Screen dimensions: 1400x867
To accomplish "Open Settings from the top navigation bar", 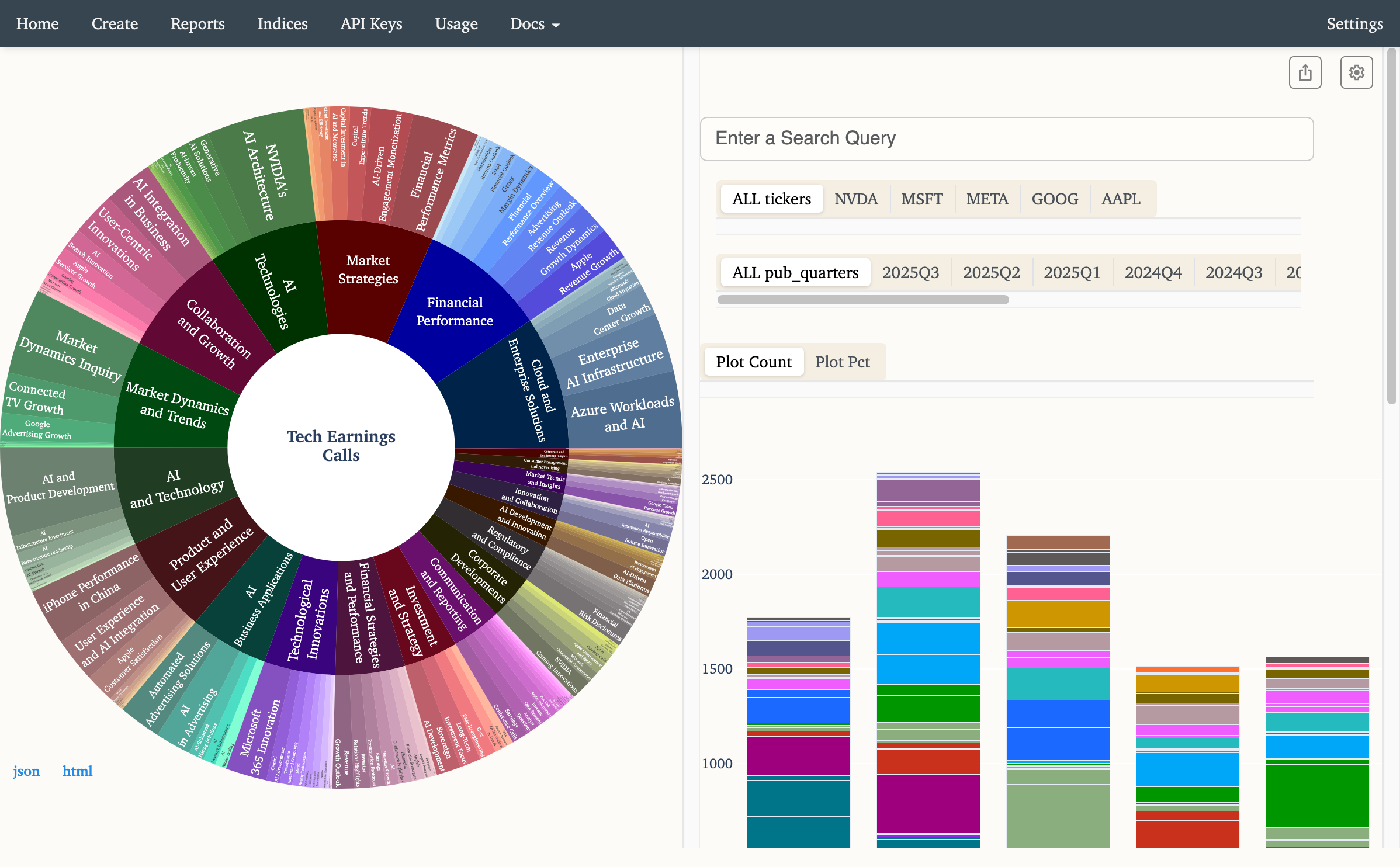I will click(x=1355, y=24).
